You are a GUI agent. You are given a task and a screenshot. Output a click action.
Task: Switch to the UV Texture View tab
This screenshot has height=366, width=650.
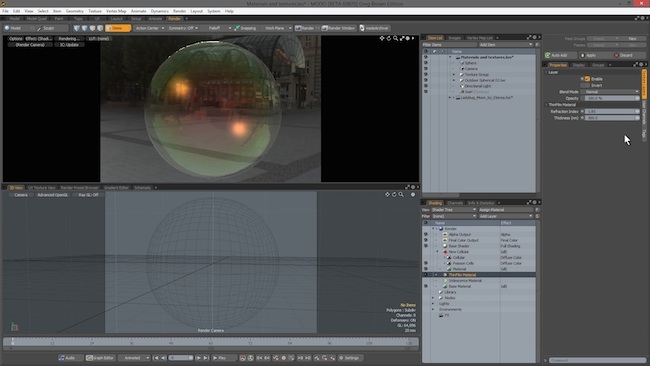coord(42,188)
